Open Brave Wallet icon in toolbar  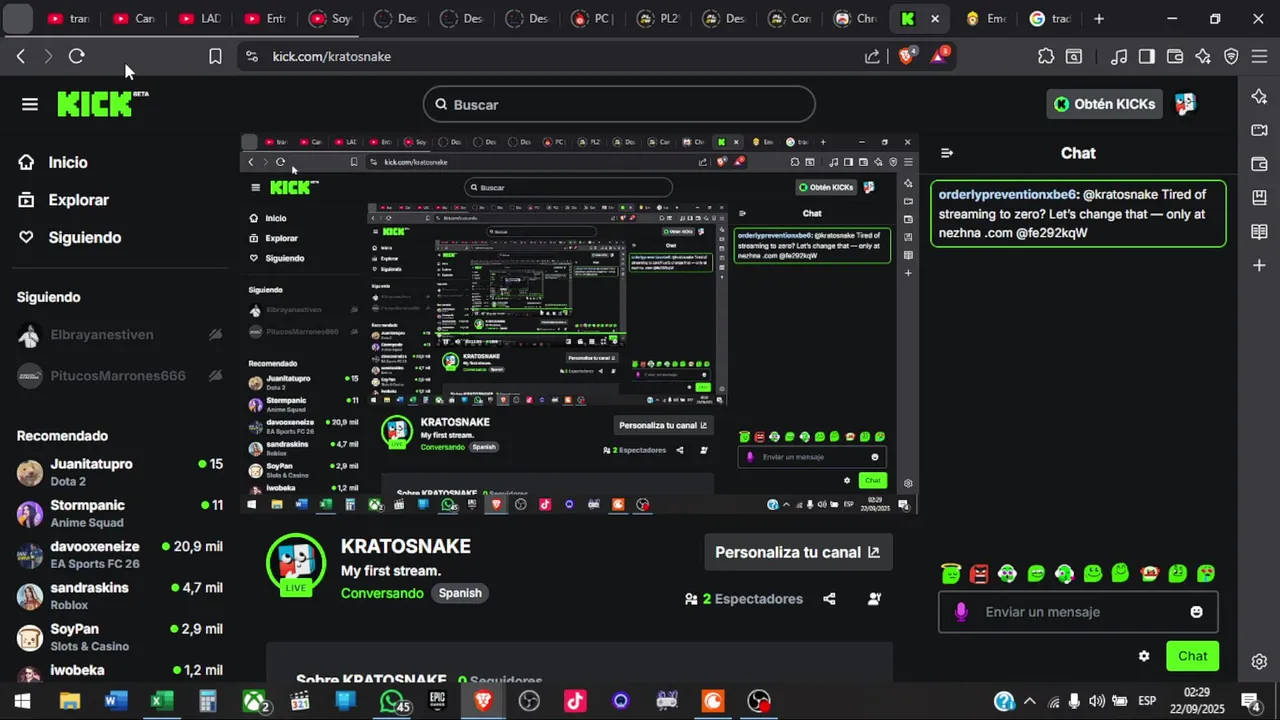(x=1175, y=57)
